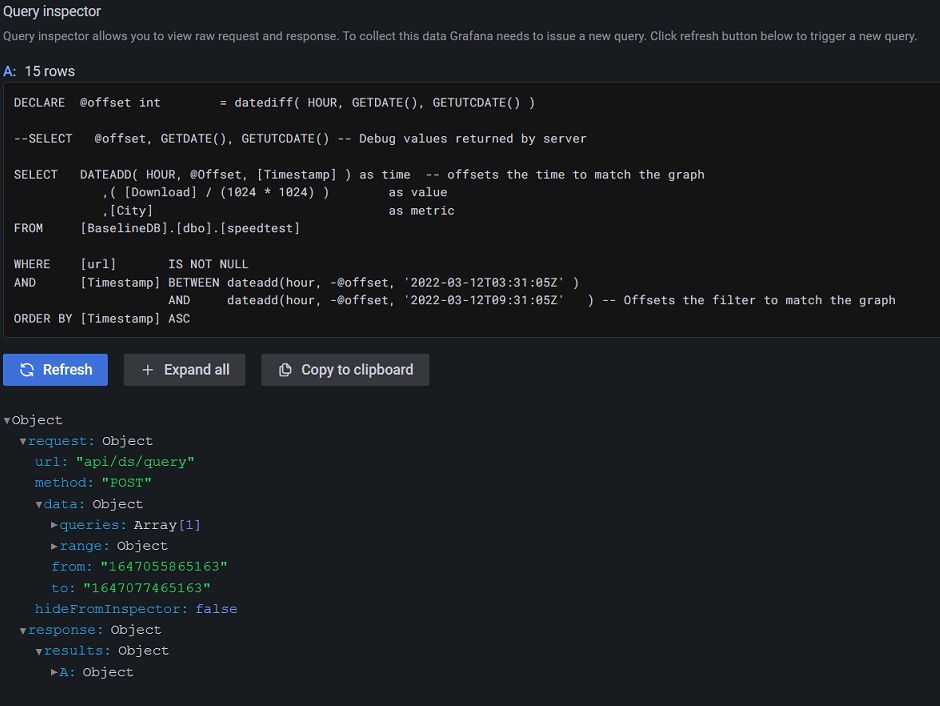Click the Refresh button label
This screenshot has width=940, height=706.
tap(67, 370)
